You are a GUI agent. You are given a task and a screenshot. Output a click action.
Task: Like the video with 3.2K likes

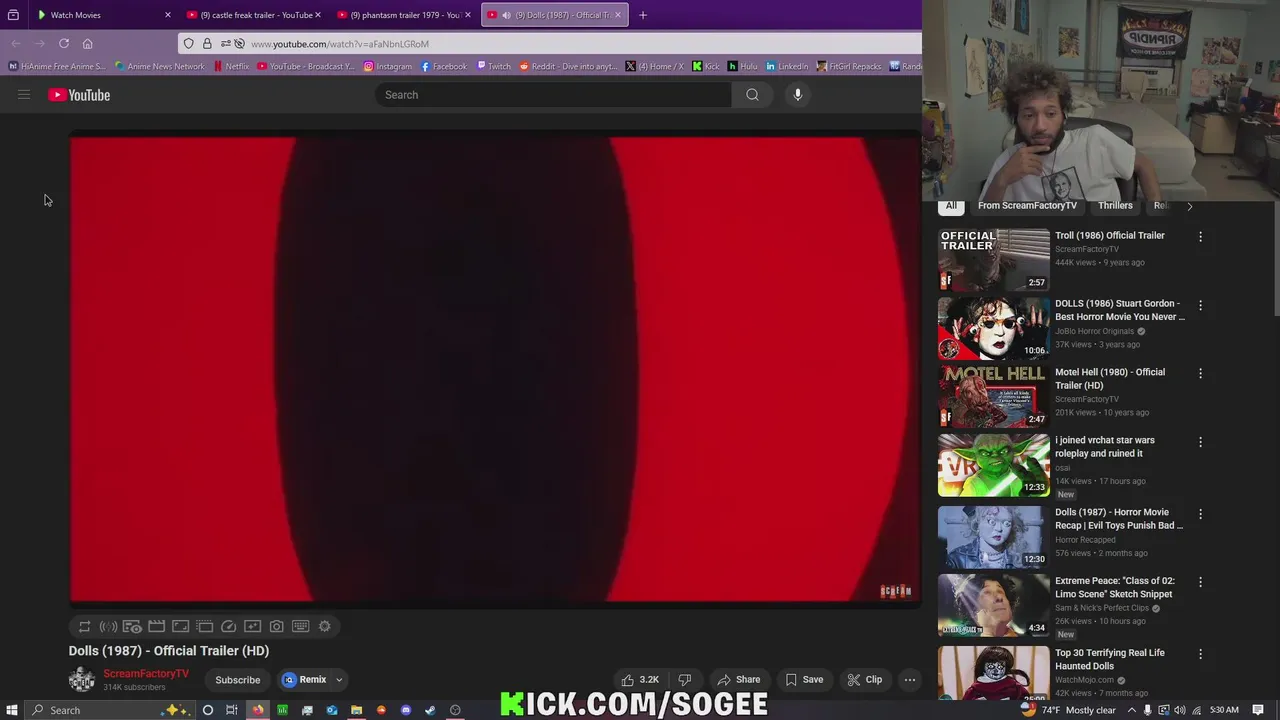(640, 680)
